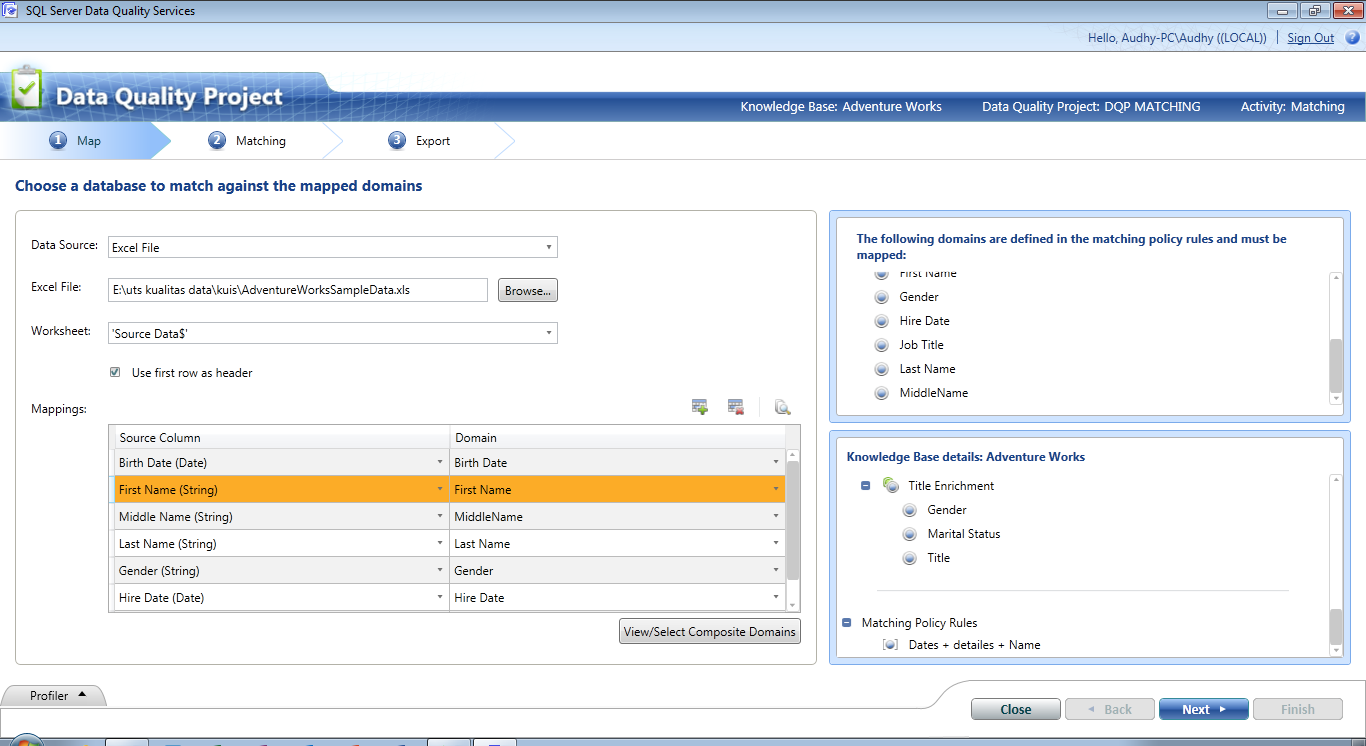Click the Title Enrichment composite domain icon

tap(889, 485)
